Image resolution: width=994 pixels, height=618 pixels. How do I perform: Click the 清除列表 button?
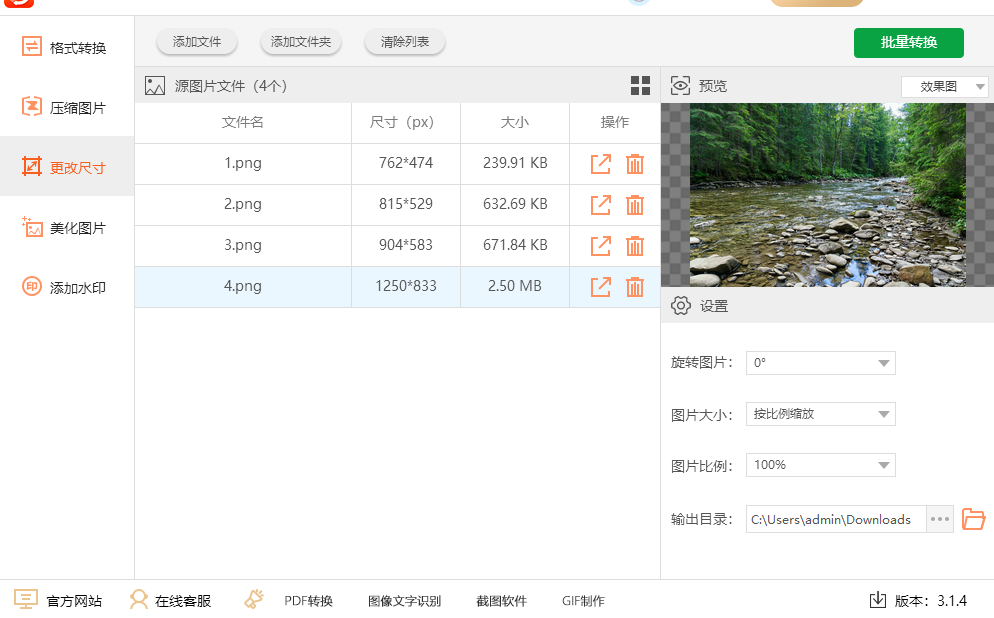[404, 42]
